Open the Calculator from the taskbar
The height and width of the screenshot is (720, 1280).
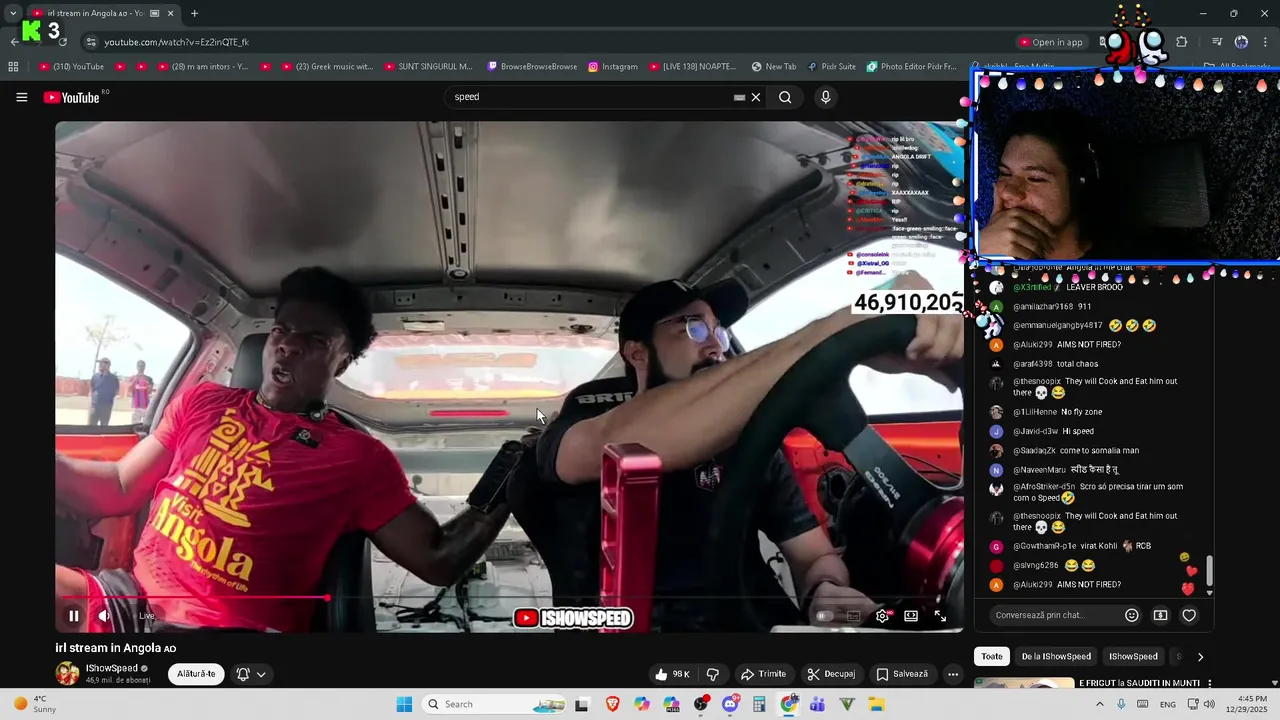759,704
